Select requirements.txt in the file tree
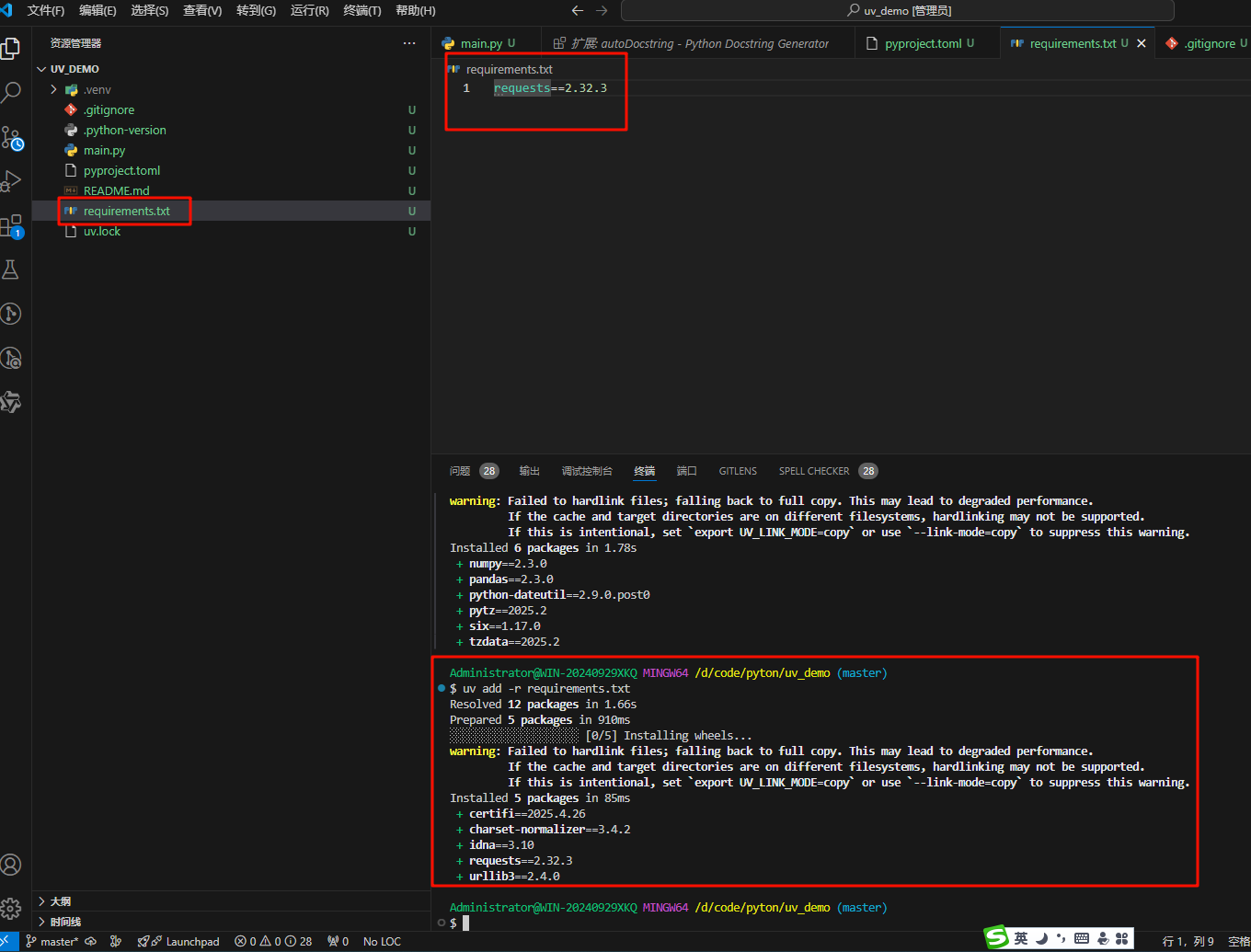1251x952 pixels. pos(231,211)
